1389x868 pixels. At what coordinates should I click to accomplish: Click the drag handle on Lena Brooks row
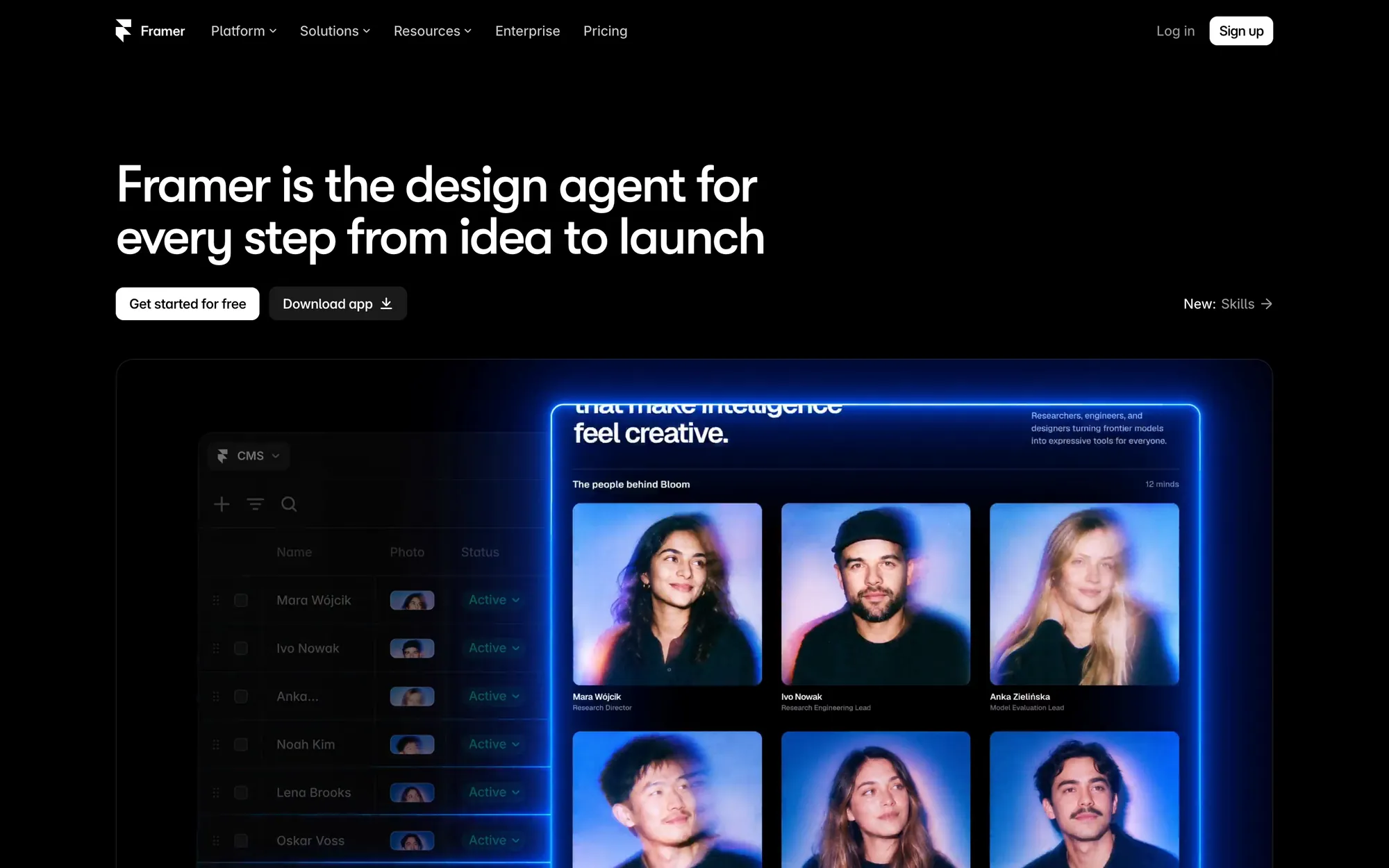pyautogui.click(x=216, y=792)
